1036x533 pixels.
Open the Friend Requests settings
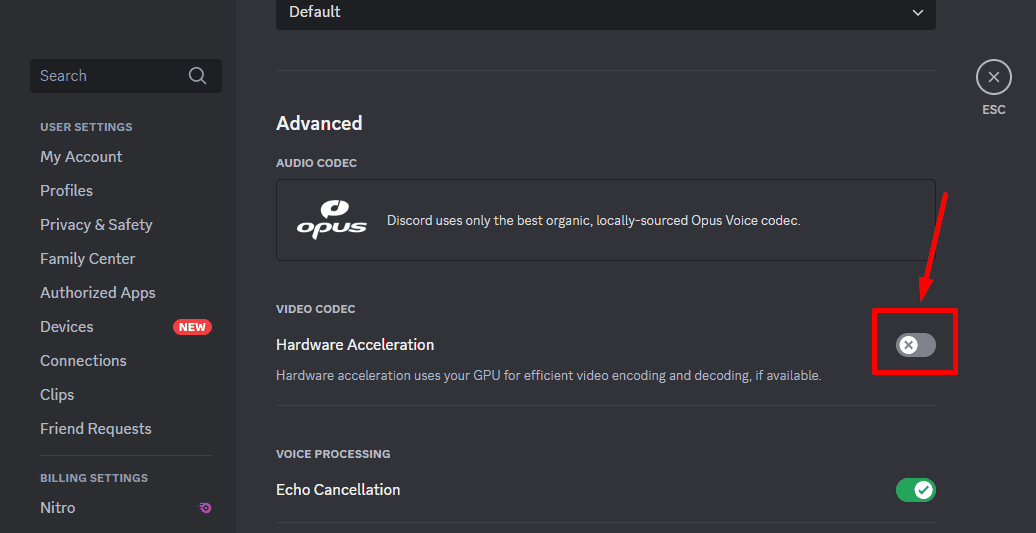click(96, 429)
